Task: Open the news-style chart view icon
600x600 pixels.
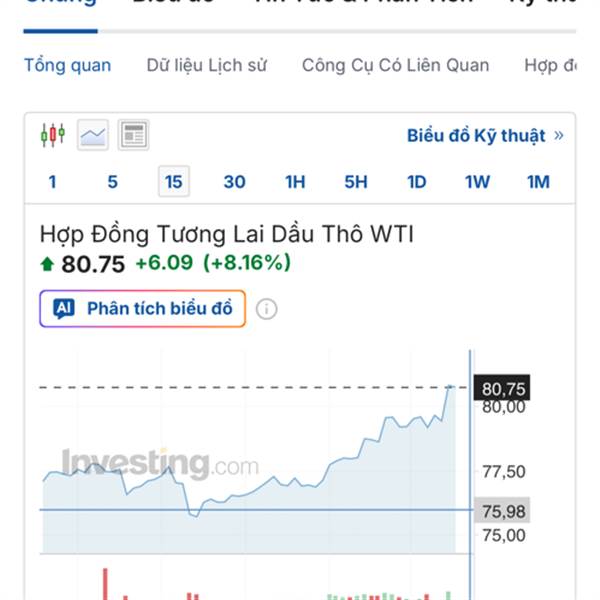Action: coord(133,134)
